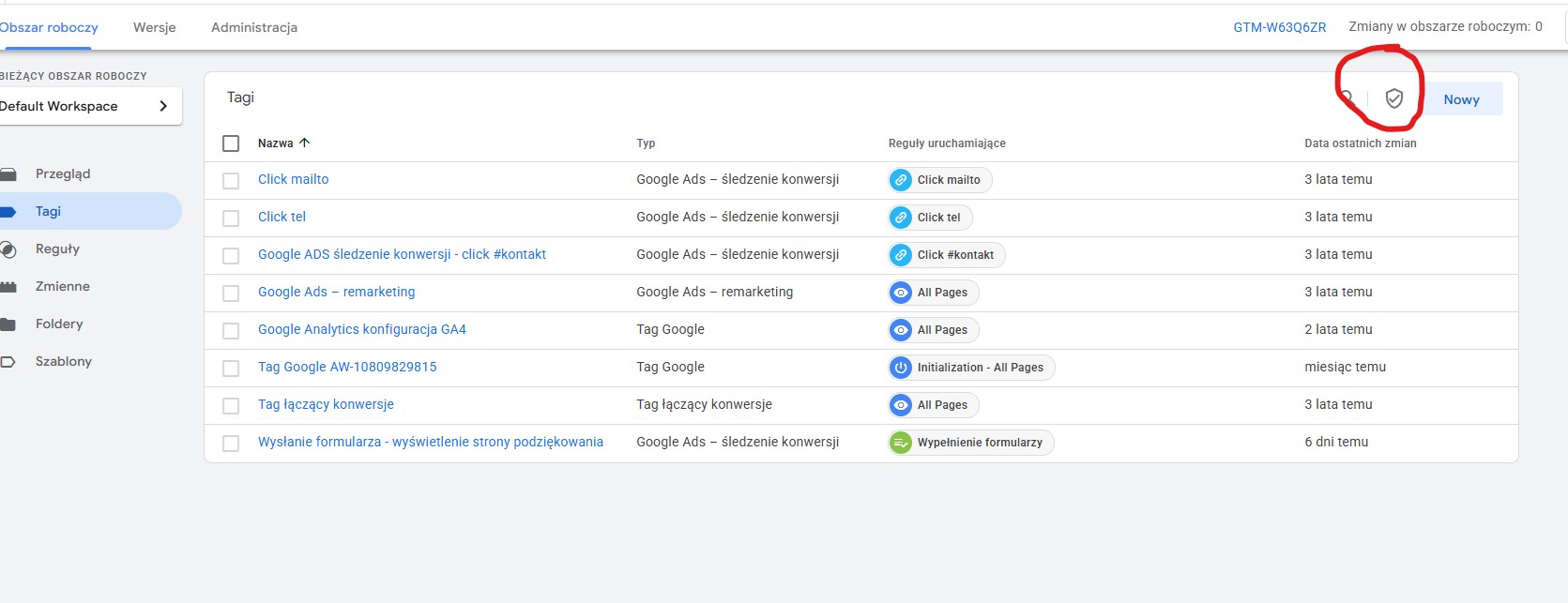Sort tags by Data ostatnich zmian
1568x603 pixels.
[1360, 143]
